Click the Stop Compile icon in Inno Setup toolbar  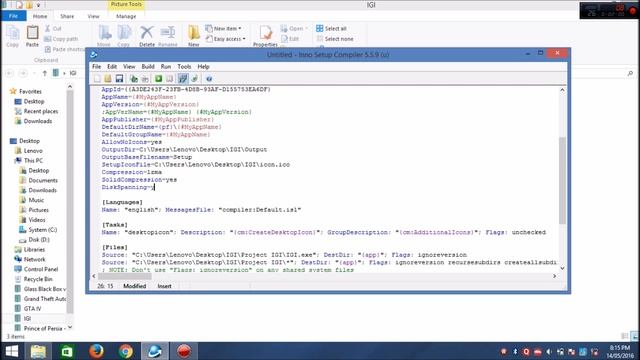(x=145, y=78)
